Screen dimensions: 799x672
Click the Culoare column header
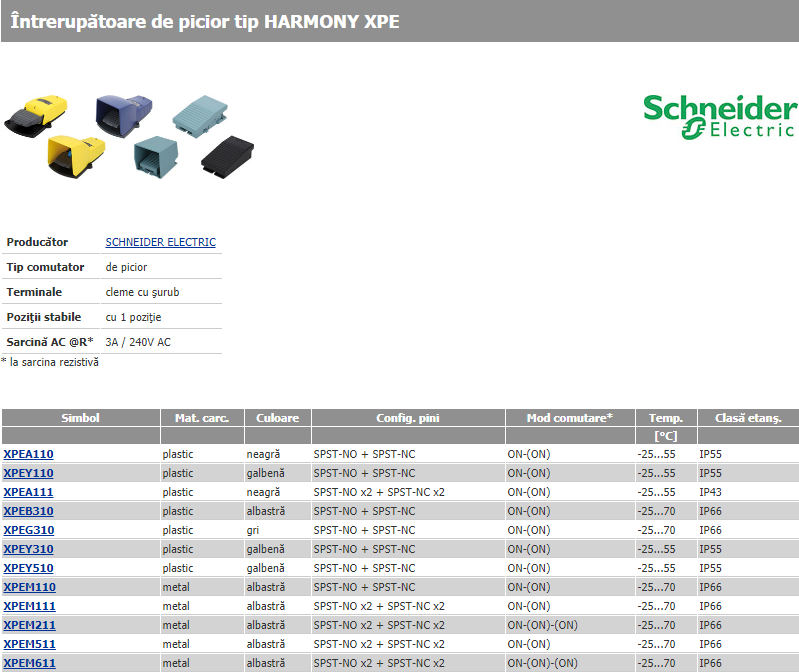tap(278, 418)
